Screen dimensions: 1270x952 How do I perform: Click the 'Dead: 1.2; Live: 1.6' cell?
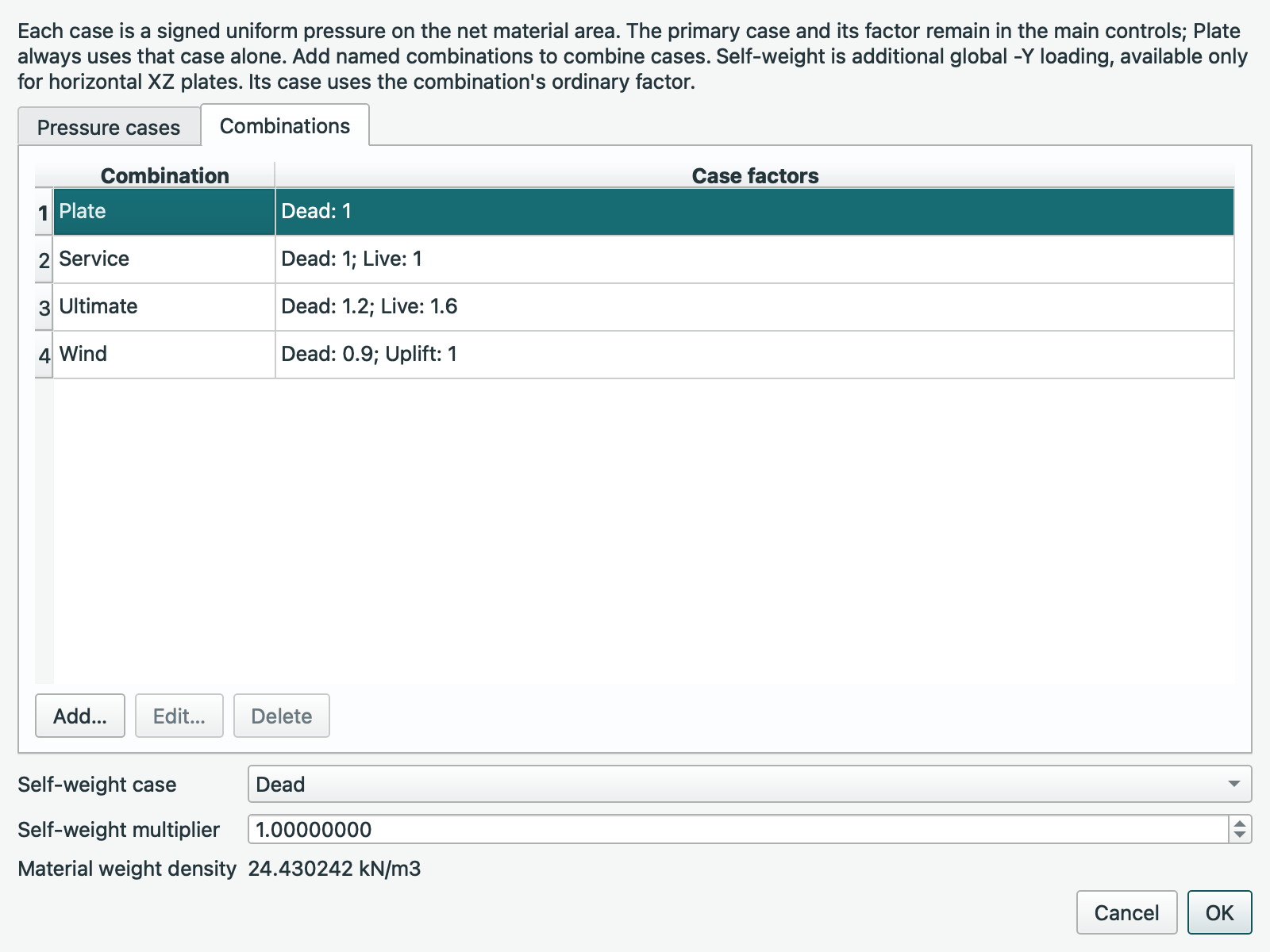(755, 306)
